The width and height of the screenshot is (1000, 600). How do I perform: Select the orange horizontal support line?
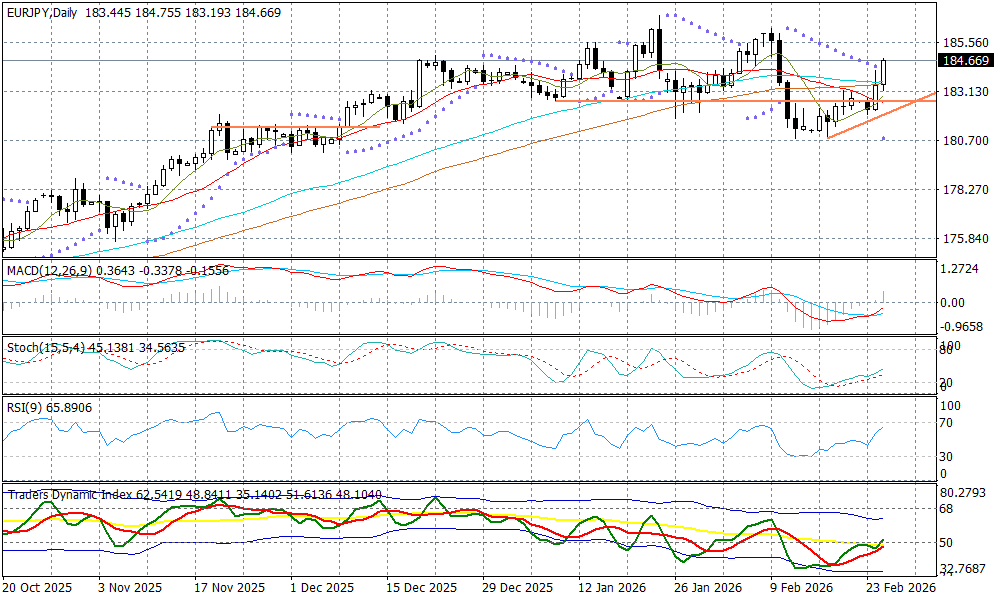click(700, 100)
